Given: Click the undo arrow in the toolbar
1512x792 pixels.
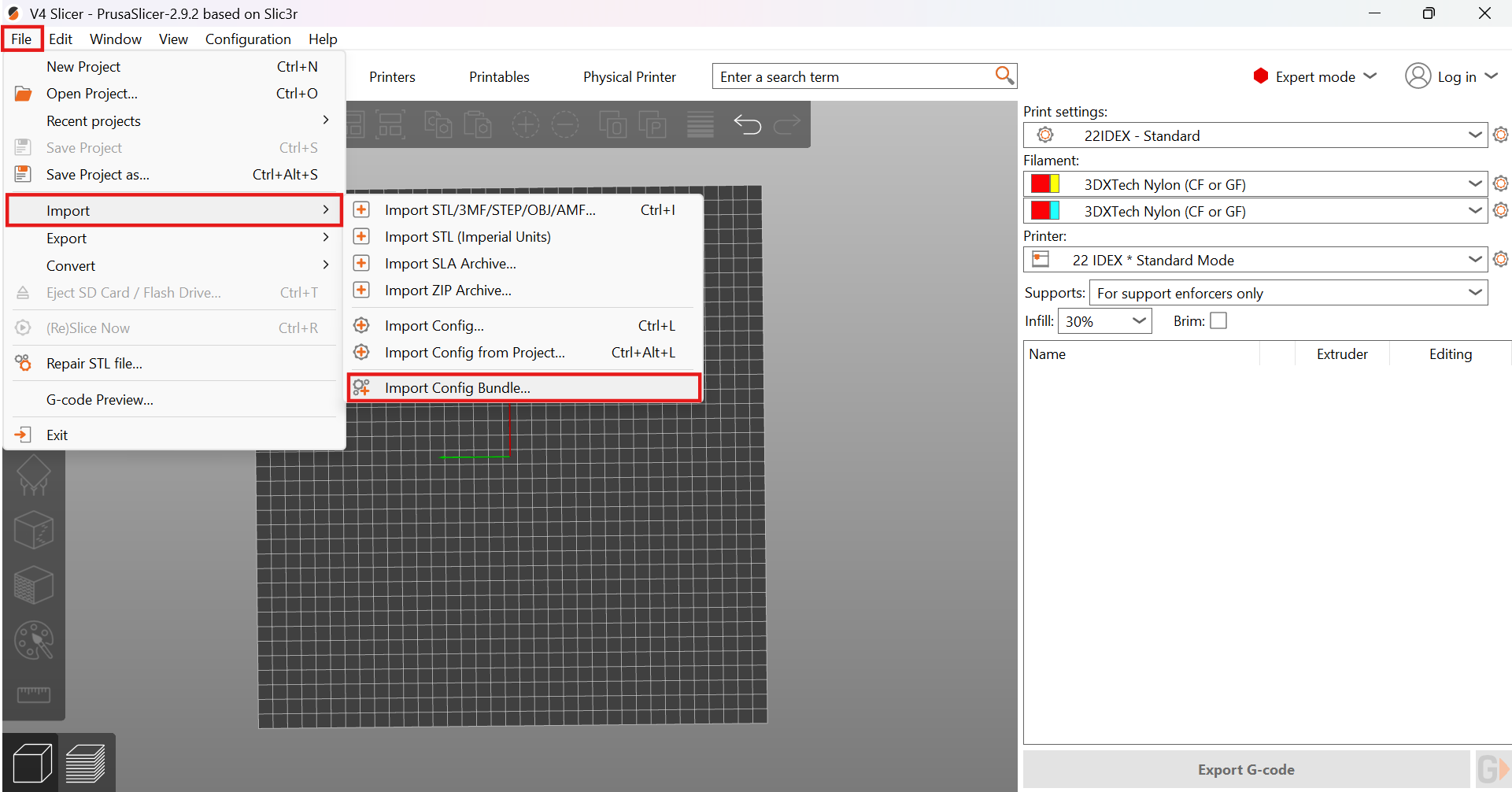Looking at the screenshot, I should pos(747,124).
